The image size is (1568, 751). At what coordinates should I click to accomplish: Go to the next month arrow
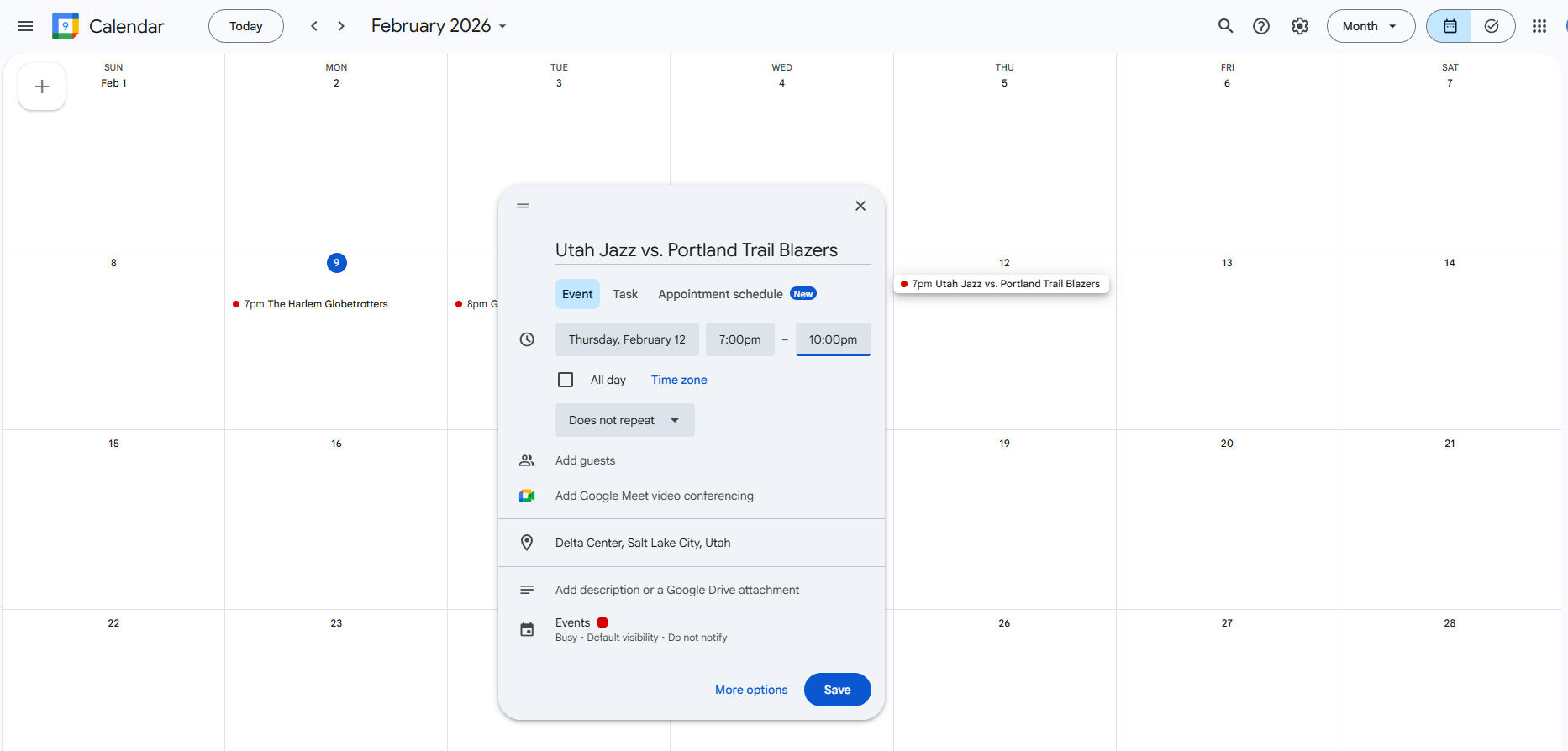click(341, 26)
